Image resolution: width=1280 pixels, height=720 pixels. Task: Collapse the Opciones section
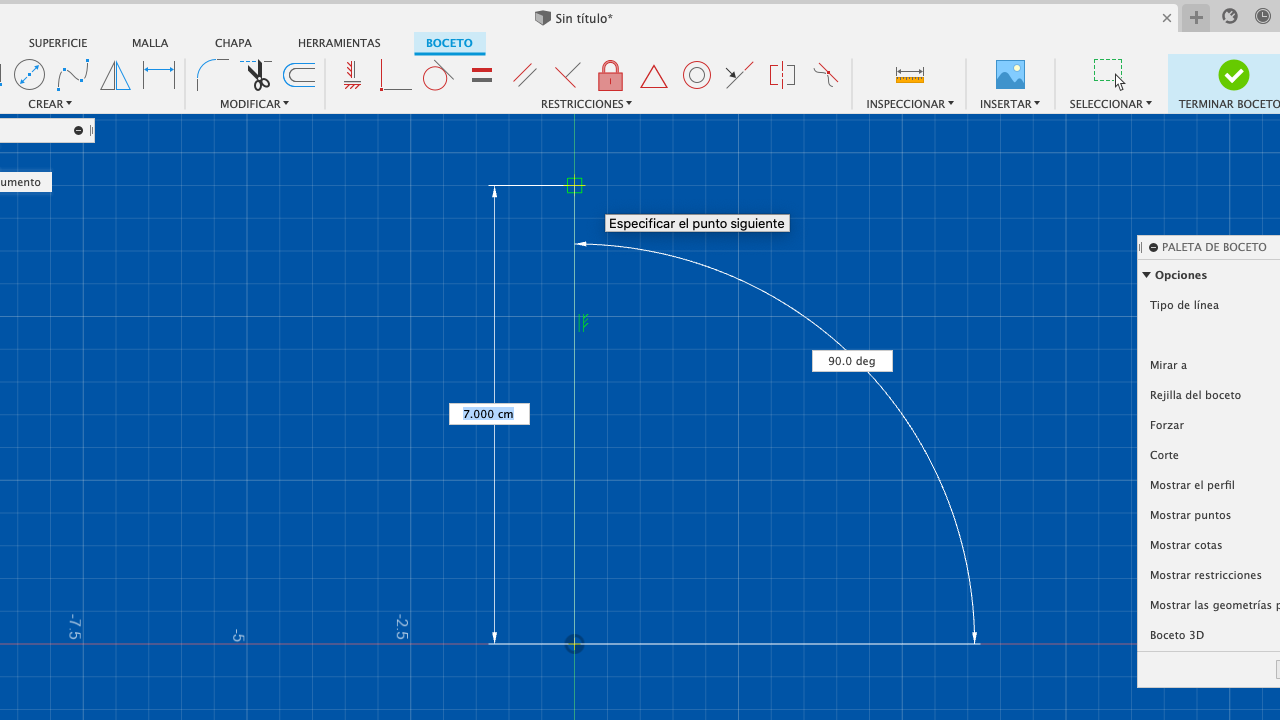[x=1147, y=275]
